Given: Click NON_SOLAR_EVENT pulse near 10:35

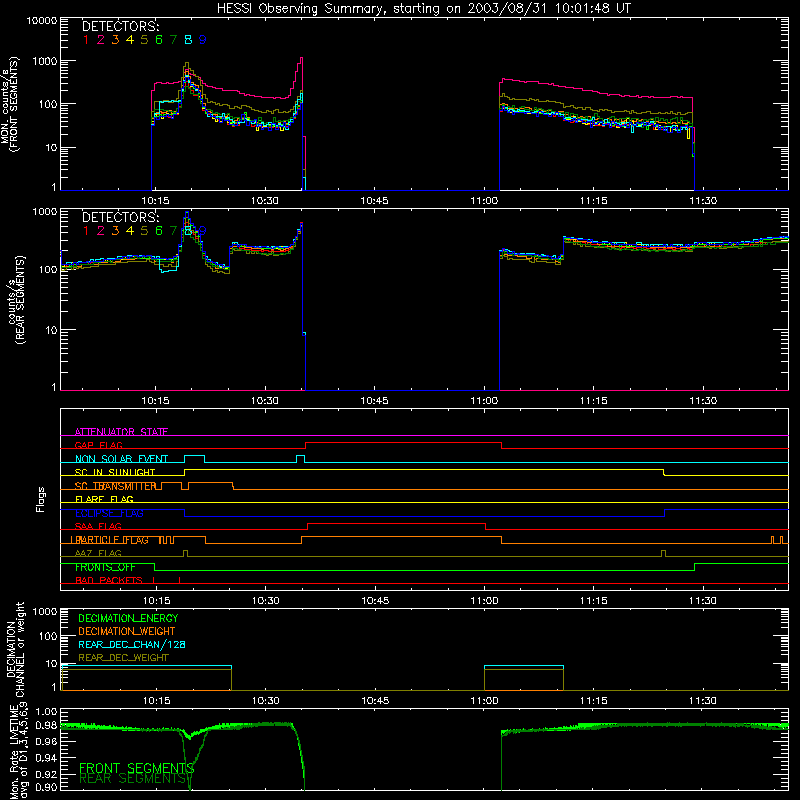Looking at the screenshot, I should pos(301,459).
